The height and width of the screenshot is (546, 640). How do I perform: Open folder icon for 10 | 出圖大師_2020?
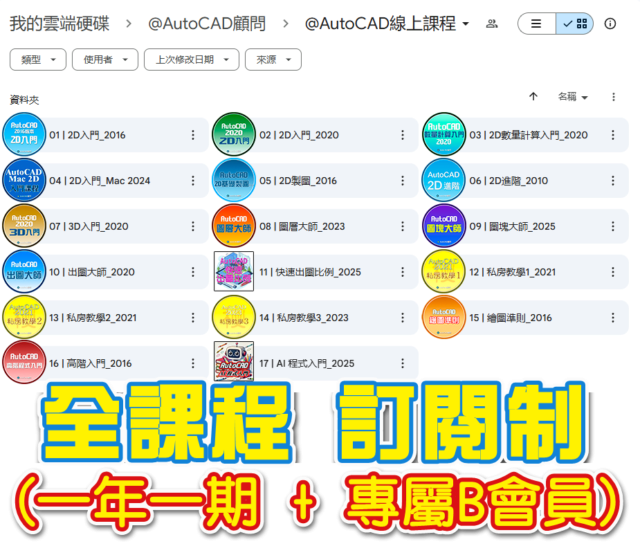tap(24, 271)
